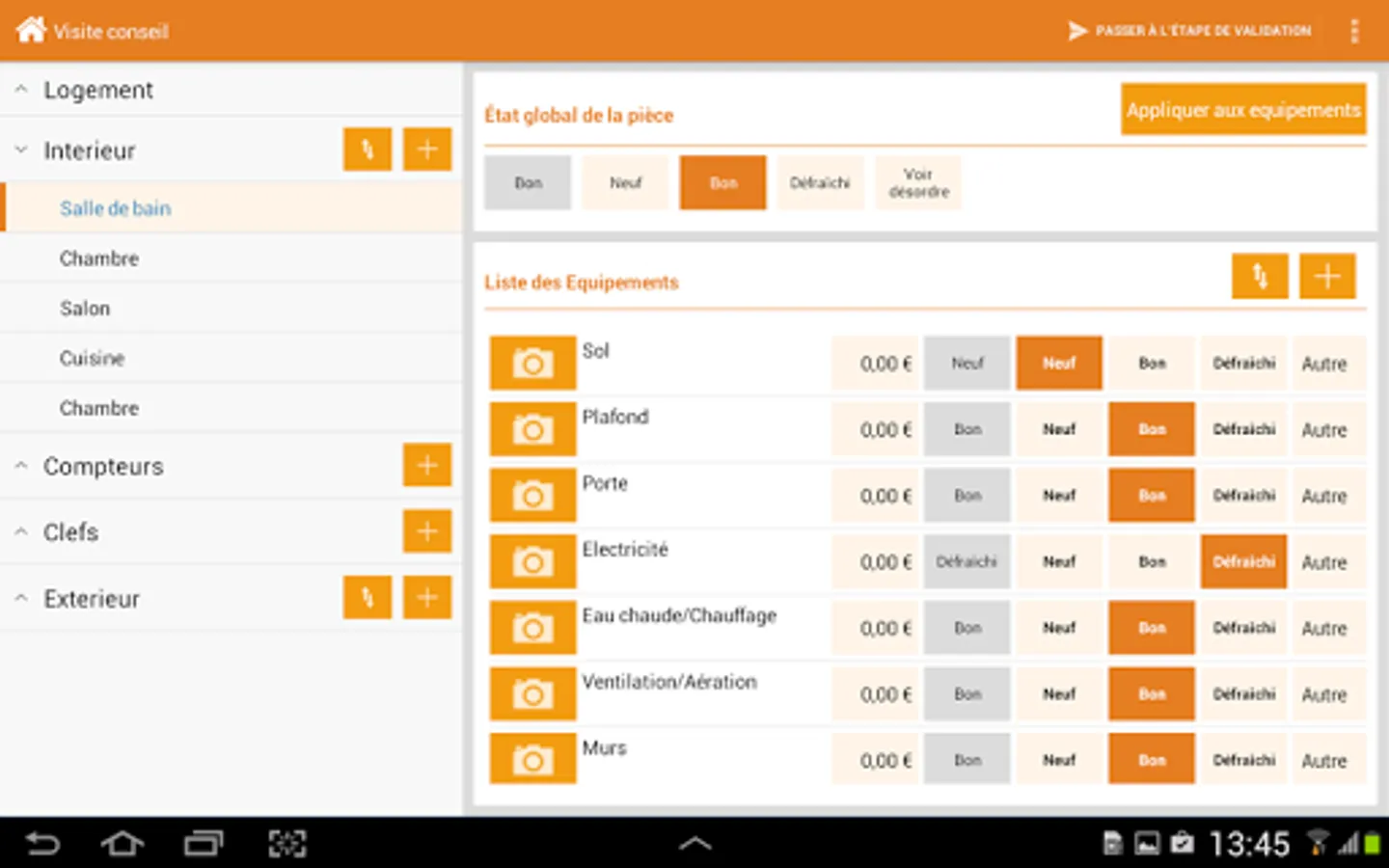Set the room's global state to Neuf

pyautogui.click(x=624, y=182)
